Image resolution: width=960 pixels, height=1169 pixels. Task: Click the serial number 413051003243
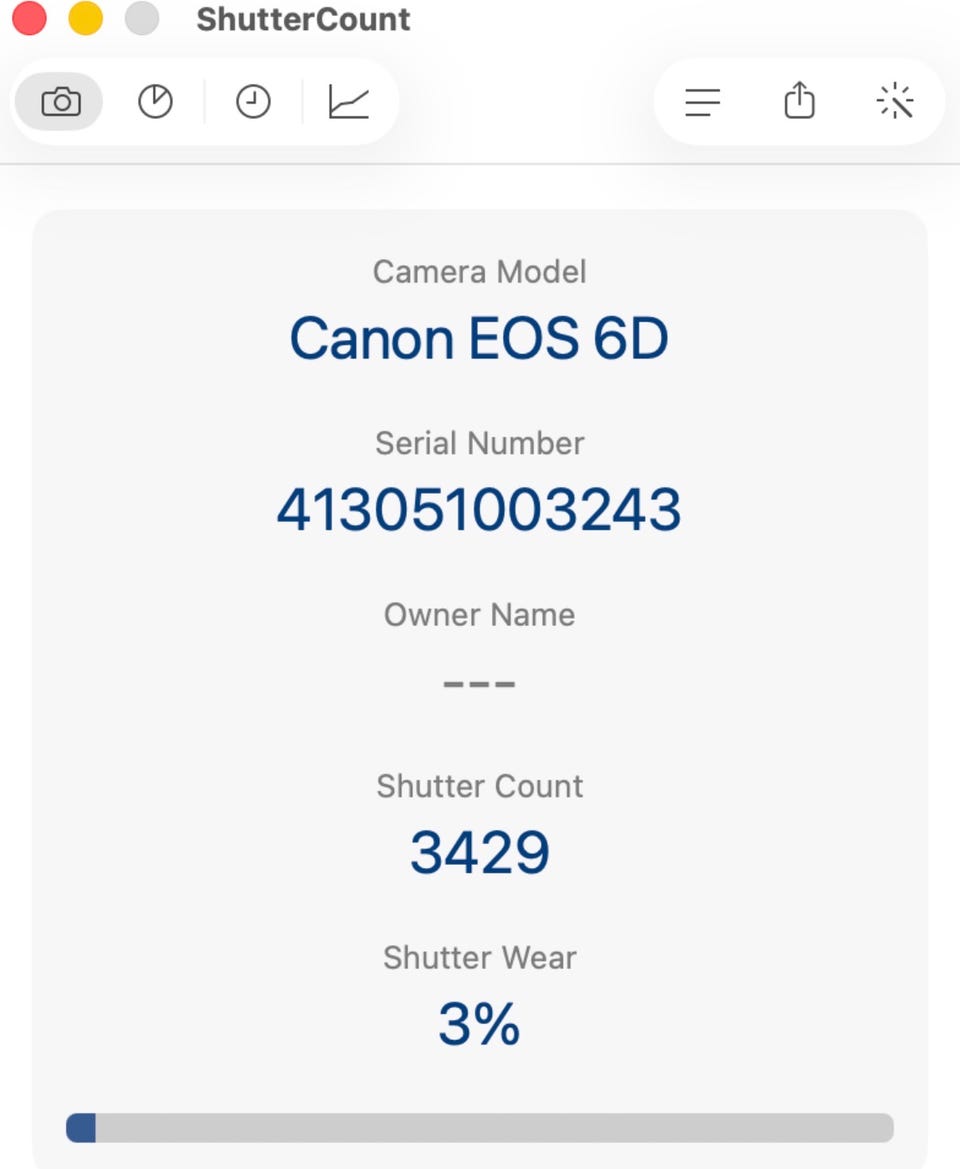pyautogui.click(x=479, y=510)
